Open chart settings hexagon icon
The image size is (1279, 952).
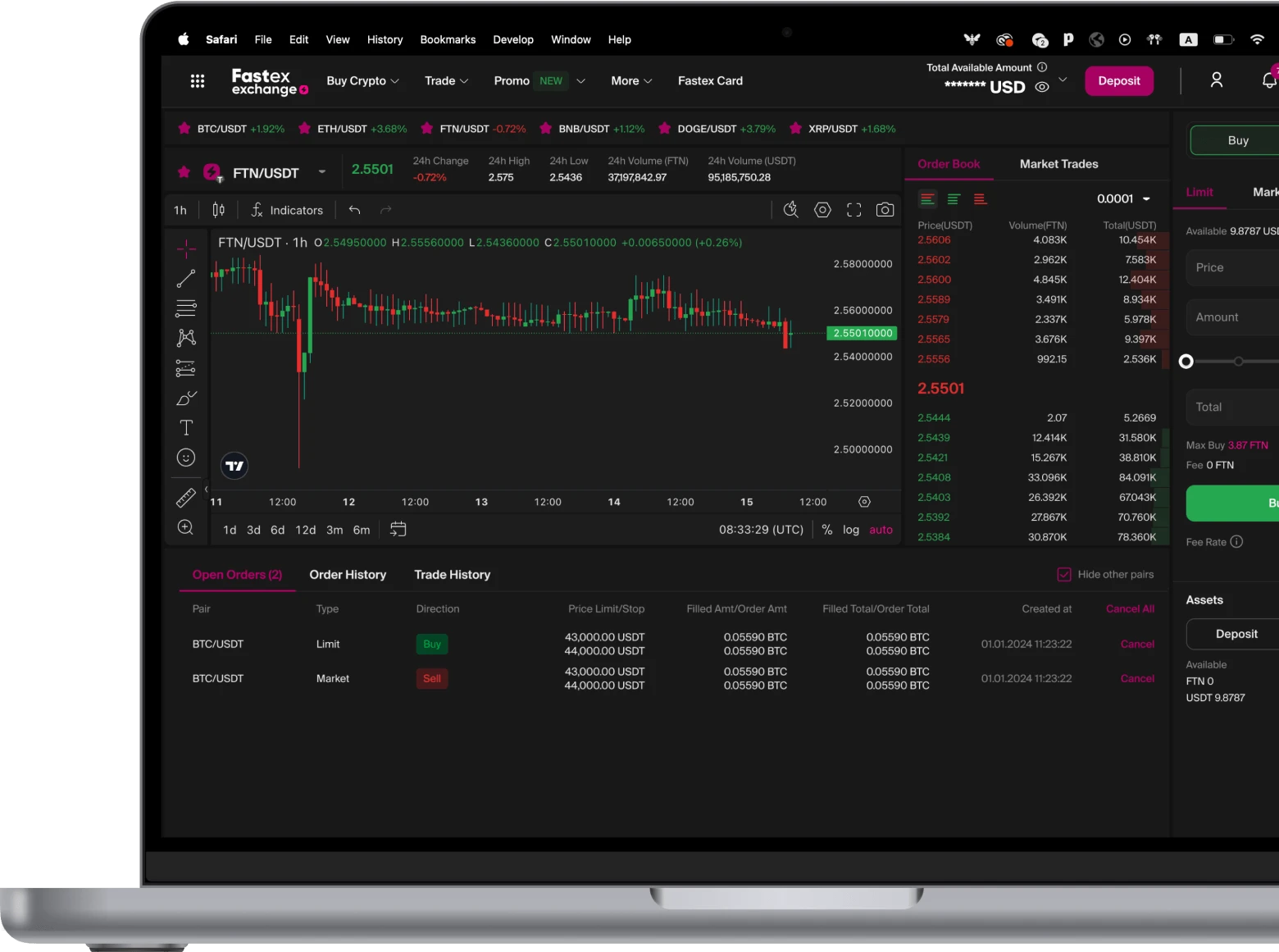tap(822, 210)
